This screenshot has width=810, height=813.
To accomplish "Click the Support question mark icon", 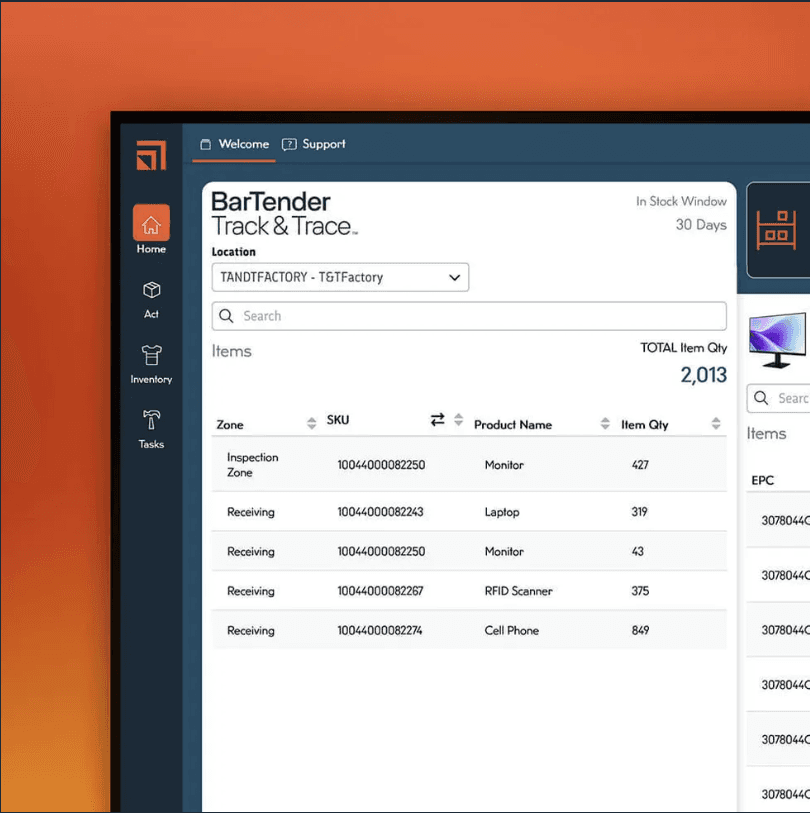I will (289, 144).
